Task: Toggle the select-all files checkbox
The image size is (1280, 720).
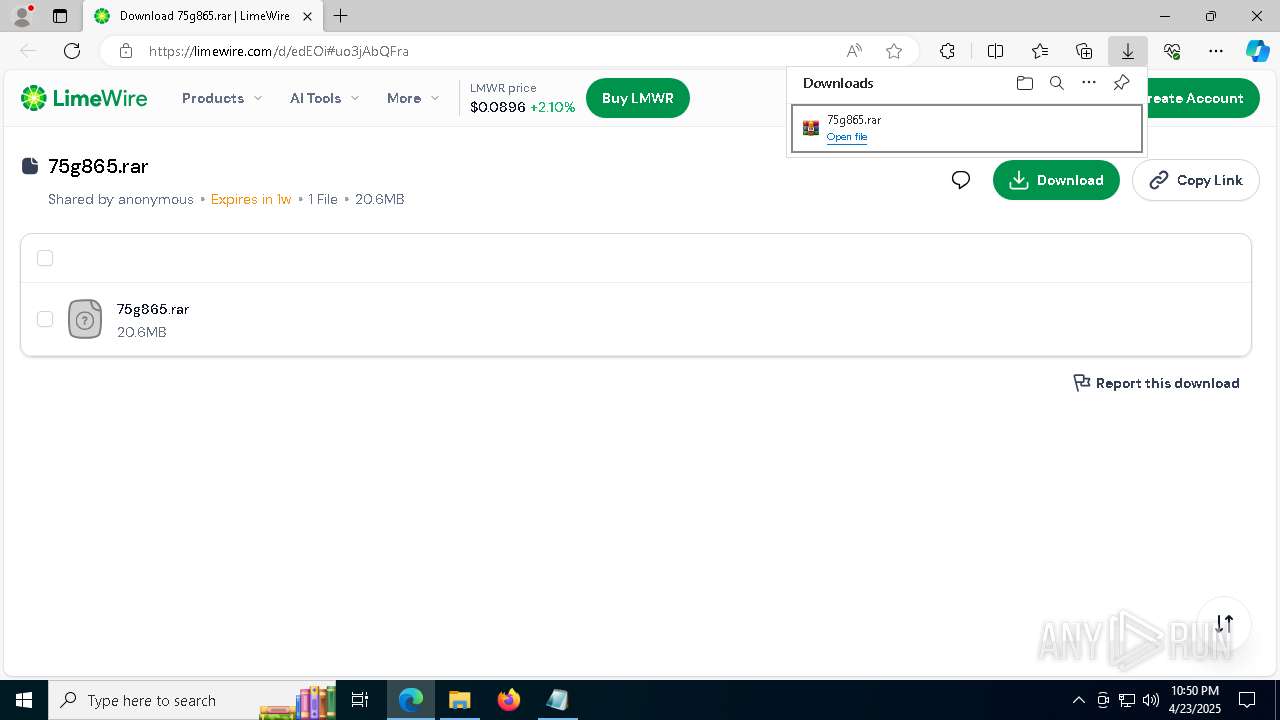Action: click(x=45, y=258)
